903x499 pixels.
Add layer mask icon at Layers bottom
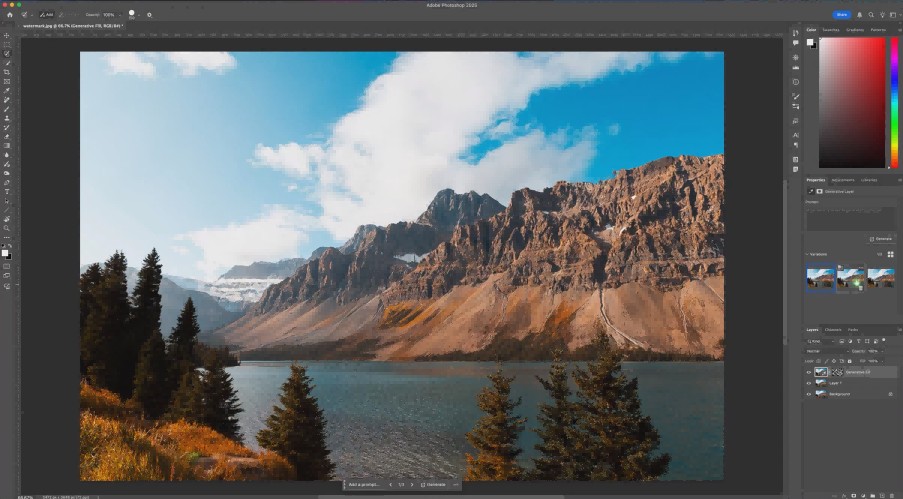(853, 496)
